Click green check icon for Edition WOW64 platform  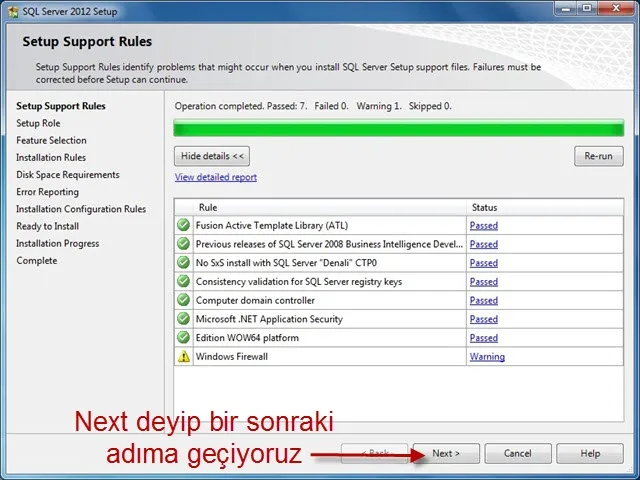184,338
